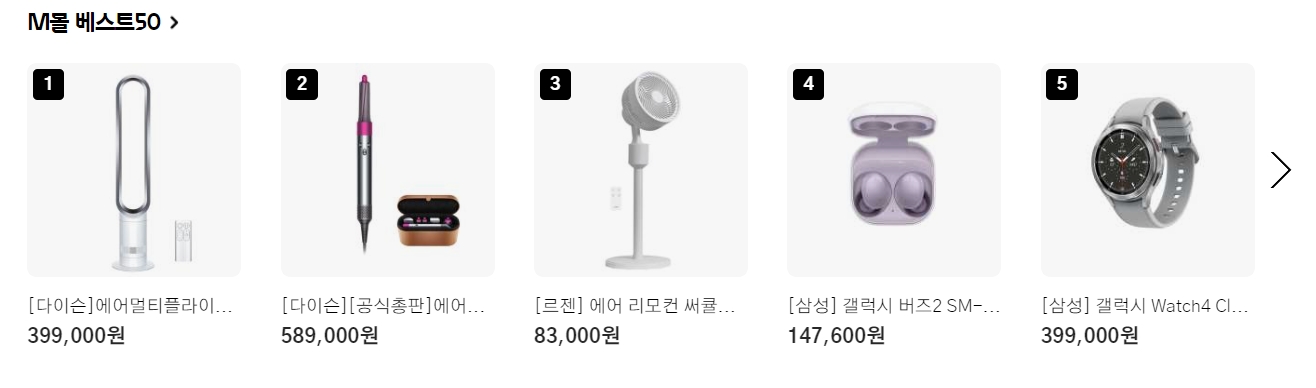
Task: Click rank badge number 5
Action: 1062,84
